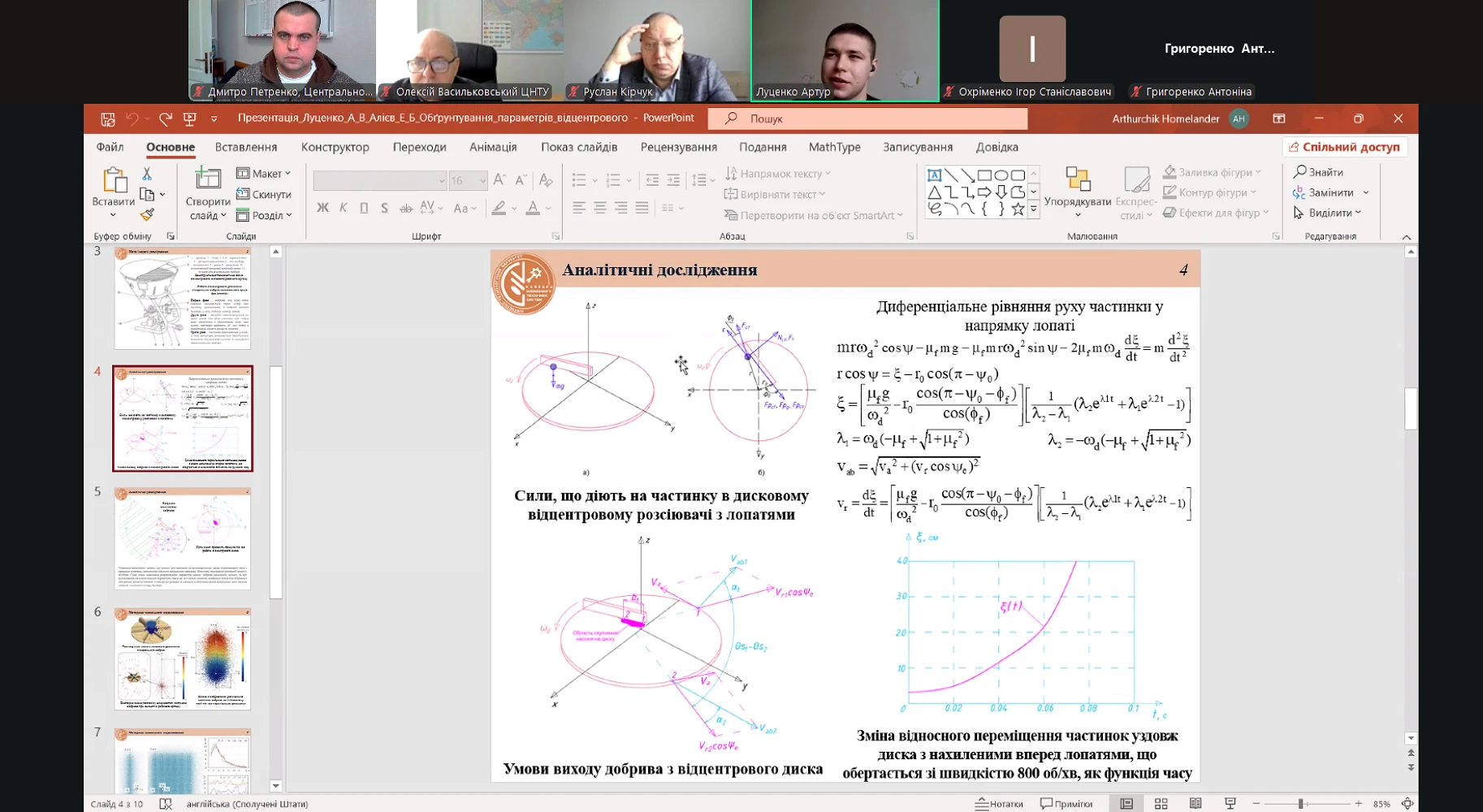Open the Макет layout dropdown
Viewport: 1483px width, 812px height.
tap(264, 173)
